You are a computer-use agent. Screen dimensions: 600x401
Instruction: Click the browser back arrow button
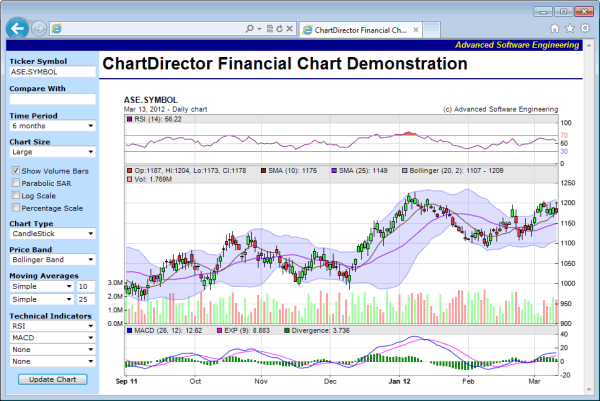tap(16, 29)
